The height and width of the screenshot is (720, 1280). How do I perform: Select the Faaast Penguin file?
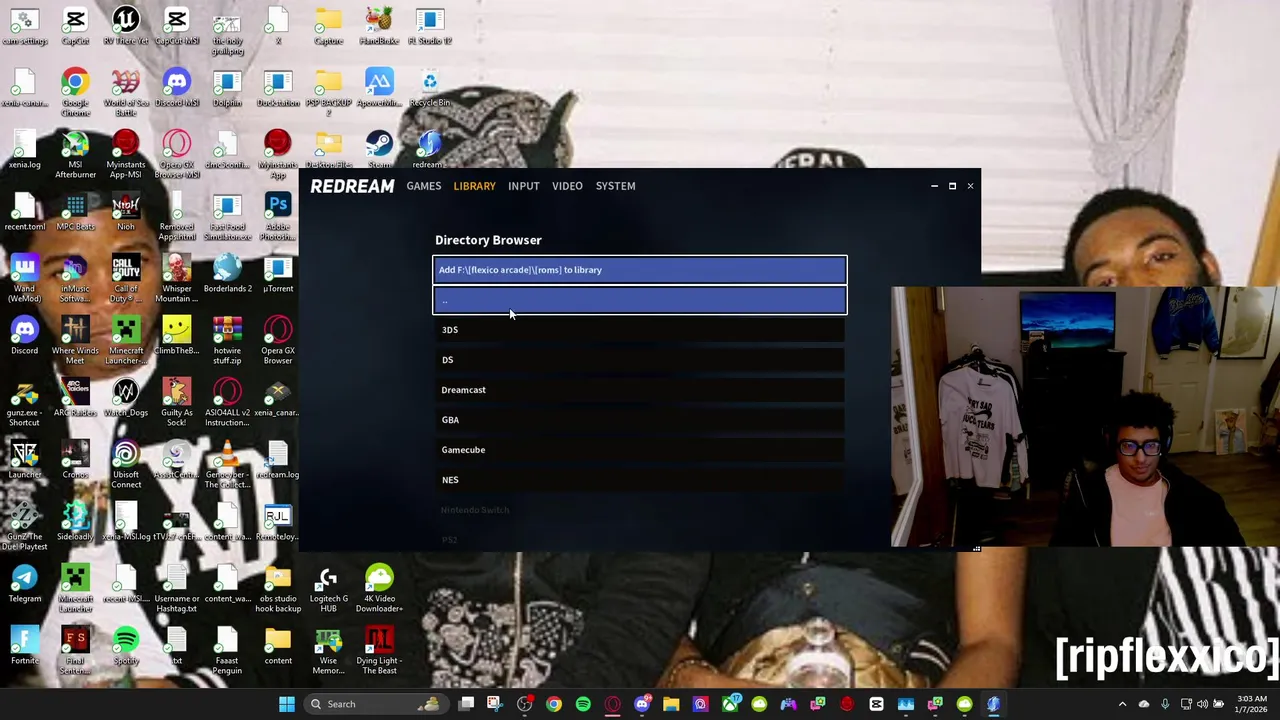227,650
